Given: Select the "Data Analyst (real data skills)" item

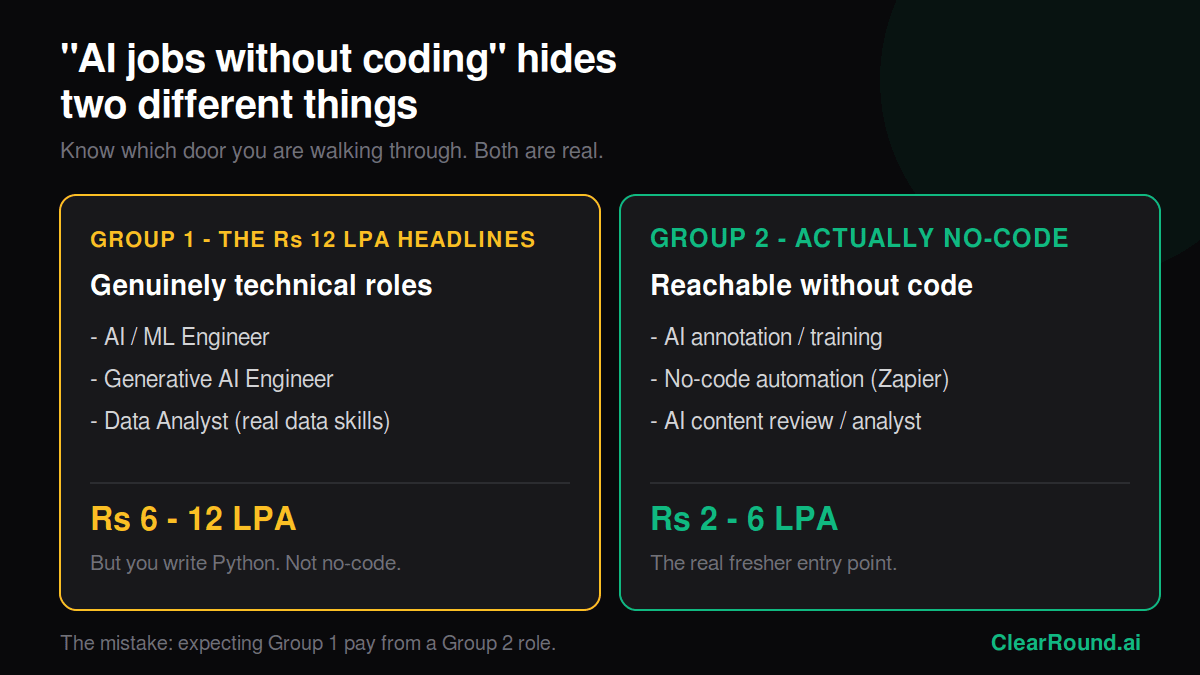Looking at the screenshot, I should click(x=240, y=421).
